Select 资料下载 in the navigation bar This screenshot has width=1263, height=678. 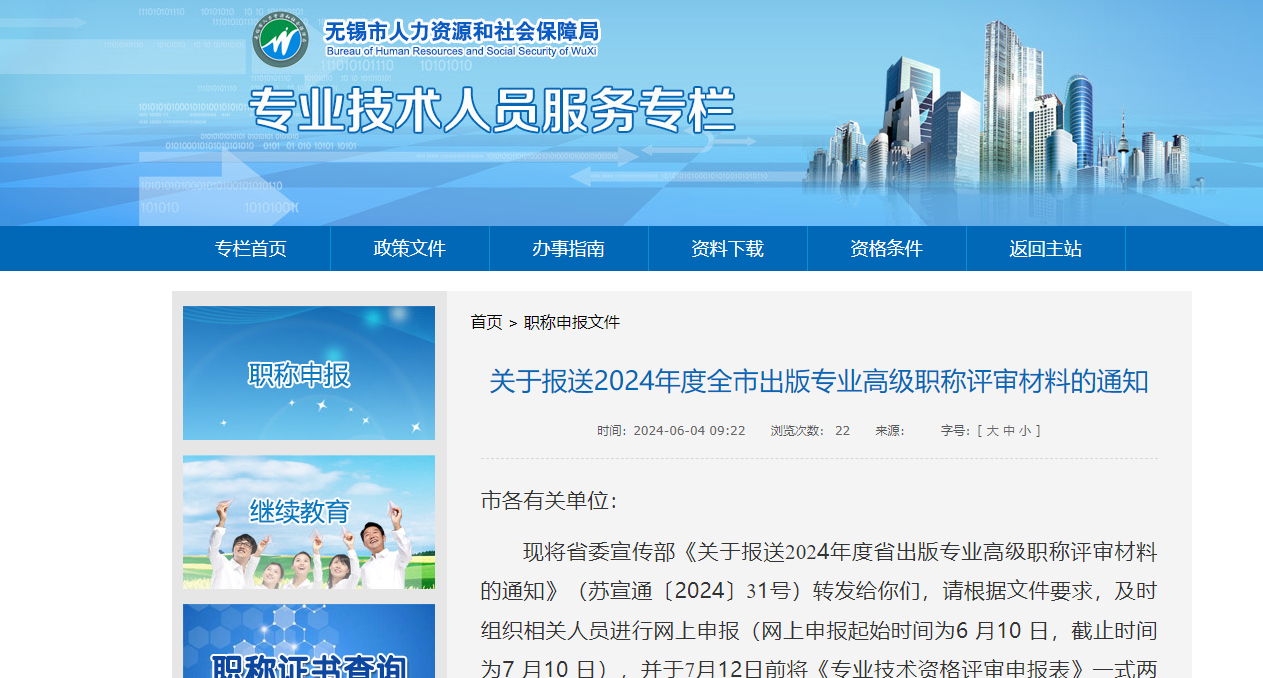[727, 249]
